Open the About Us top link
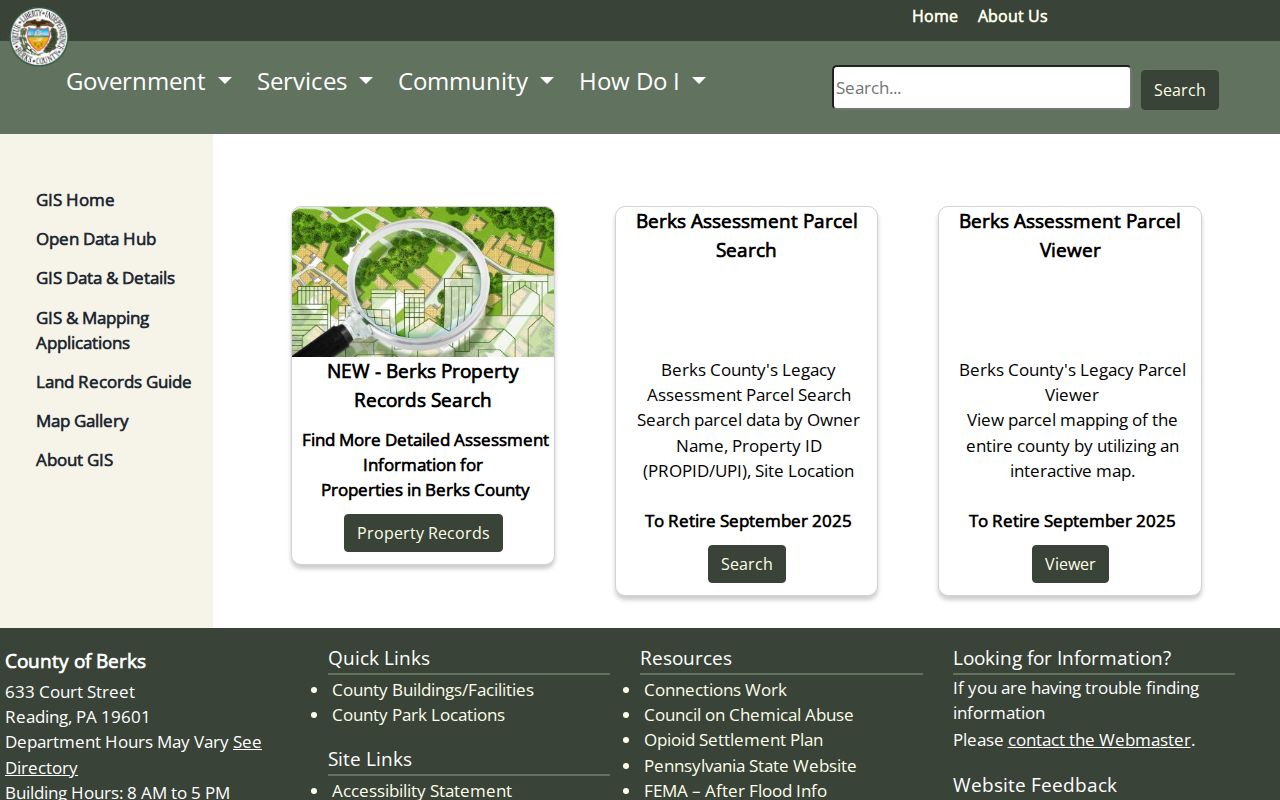Screen dimensions: 1280x800 click(x=1012, y=16)
